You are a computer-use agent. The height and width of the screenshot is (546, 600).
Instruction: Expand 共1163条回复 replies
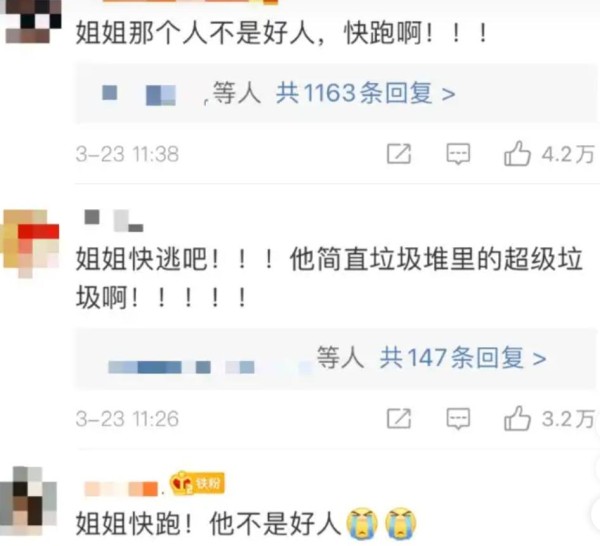[365, 93]
